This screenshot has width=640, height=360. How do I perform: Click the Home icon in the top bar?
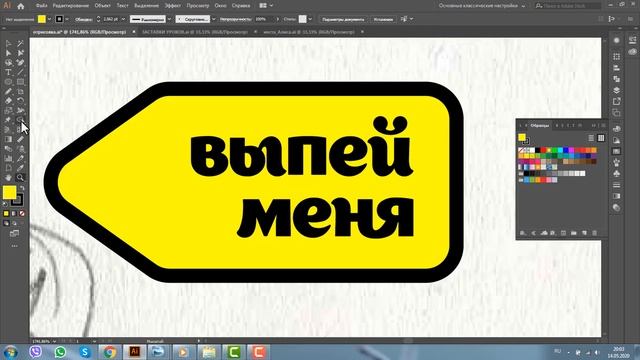pos(20,6)
